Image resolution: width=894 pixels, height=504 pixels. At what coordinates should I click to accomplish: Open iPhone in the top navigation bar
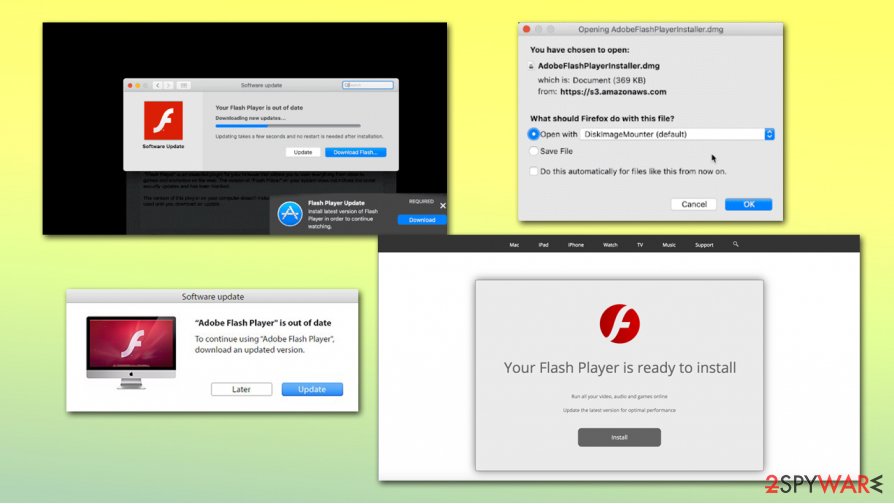pos(576,245)
